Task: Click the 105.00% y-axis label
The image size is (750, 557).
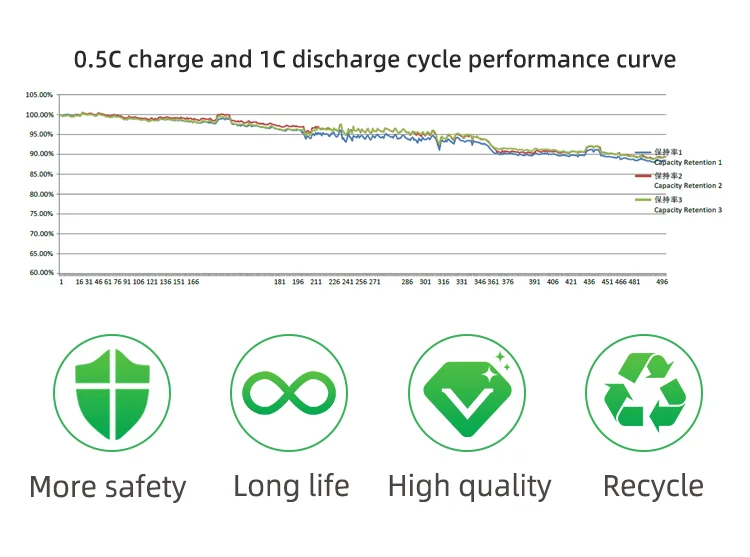Action: [x=39, y=95]
